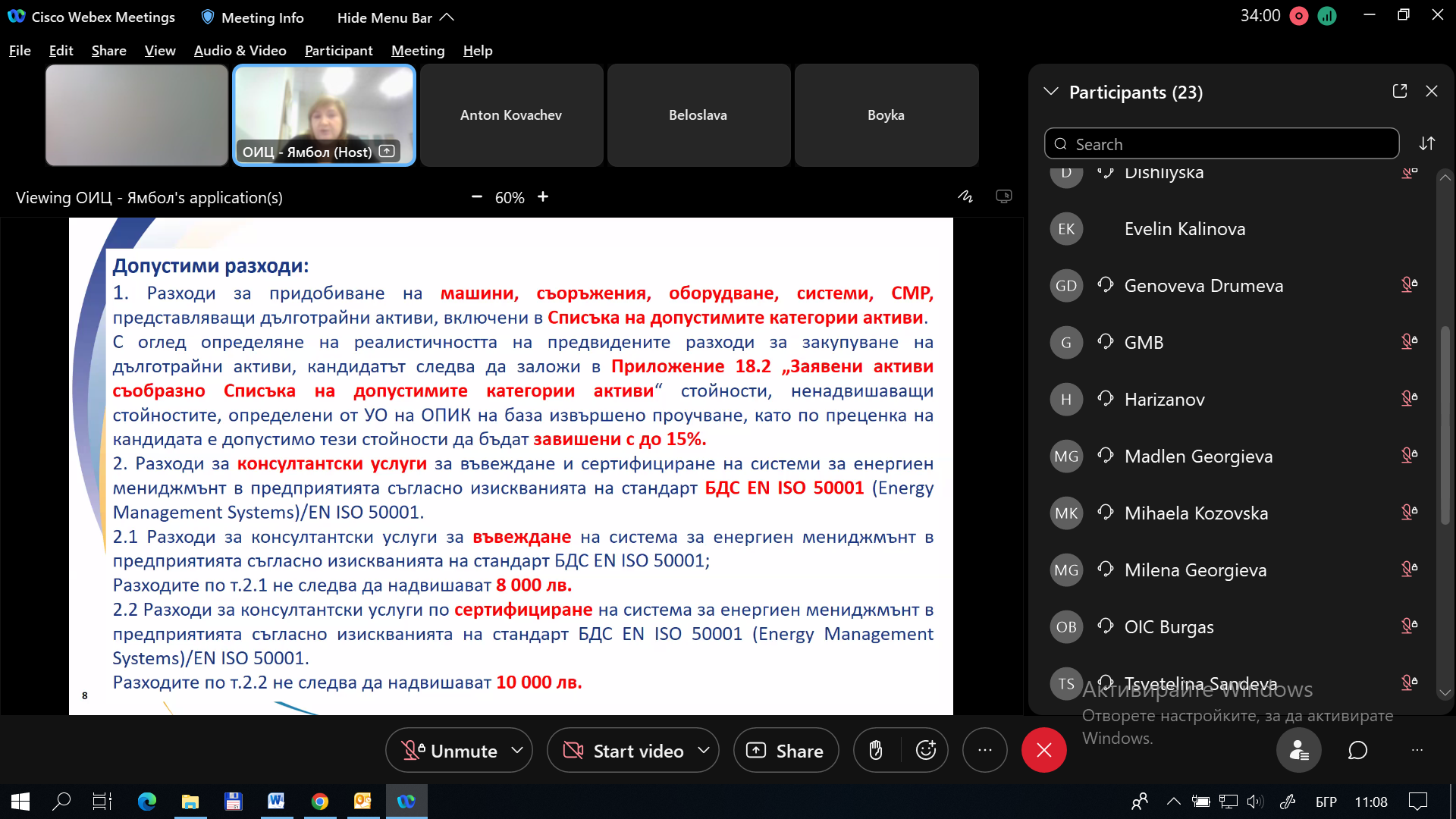The image size is (1456, 819).
Task: Click Hide Menu Bar toggle
Action: tap(395, 17)
